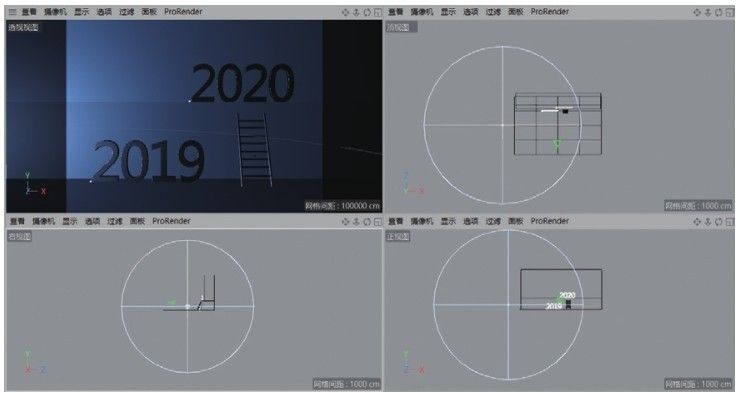This screenshot has height=393, width=738.
Task: Open 选项 menu in the right viewport
Action: [x=93, y=221]
